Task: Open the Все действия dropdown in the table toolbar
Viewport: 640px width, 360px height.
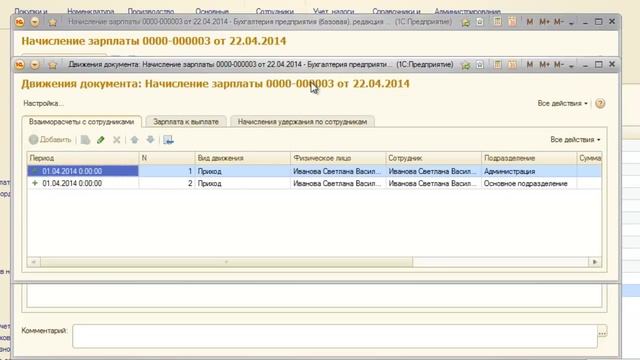Action: [575, 140]
